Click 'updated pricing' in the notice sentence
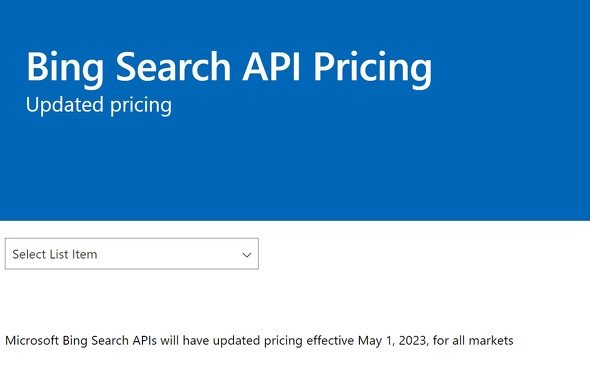The width and height of the screenshot is (590, 376). tap(258, 341)
